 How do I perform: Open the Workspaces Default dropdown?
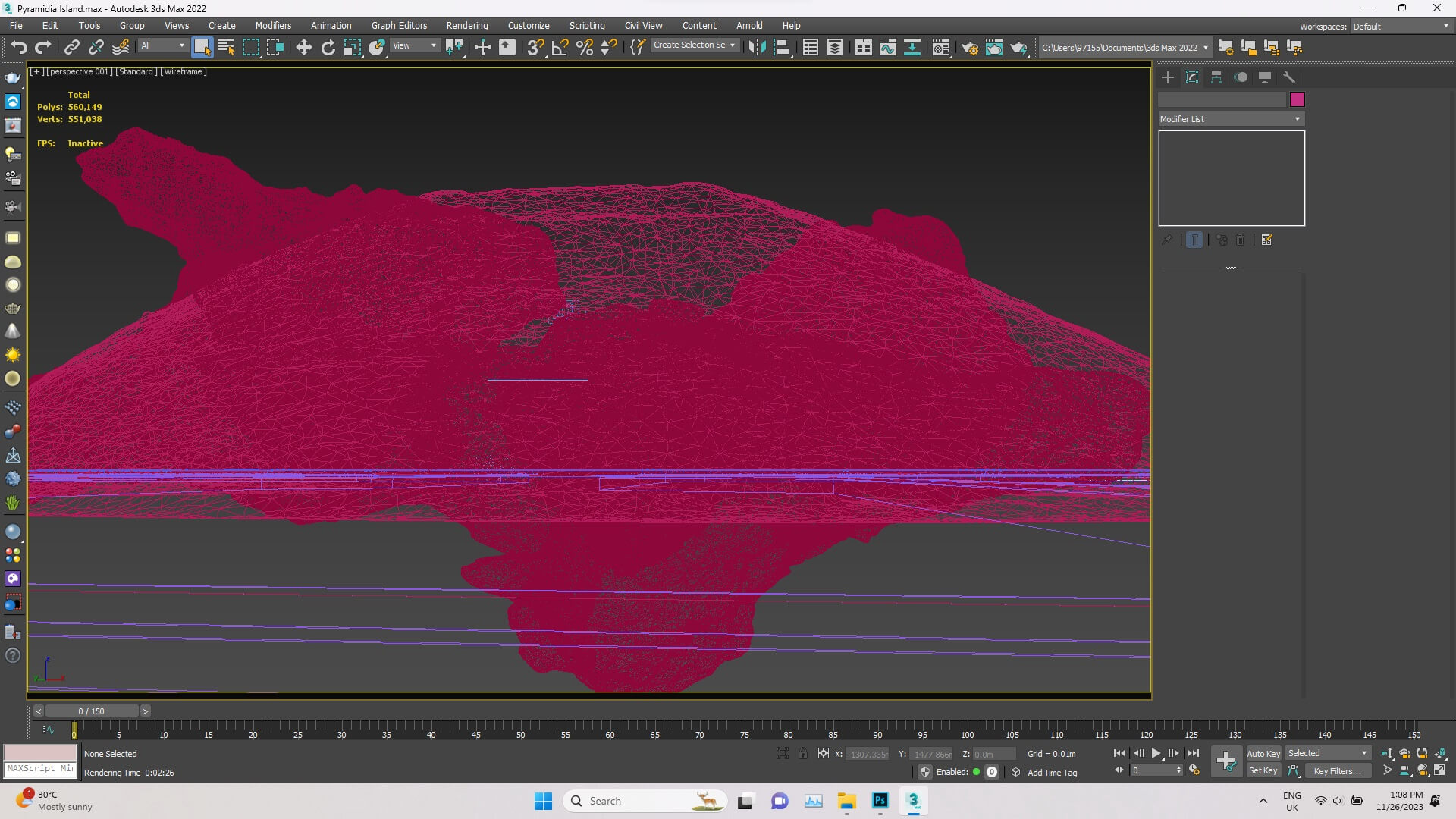pyautogui.click(x=1400, y=27)
